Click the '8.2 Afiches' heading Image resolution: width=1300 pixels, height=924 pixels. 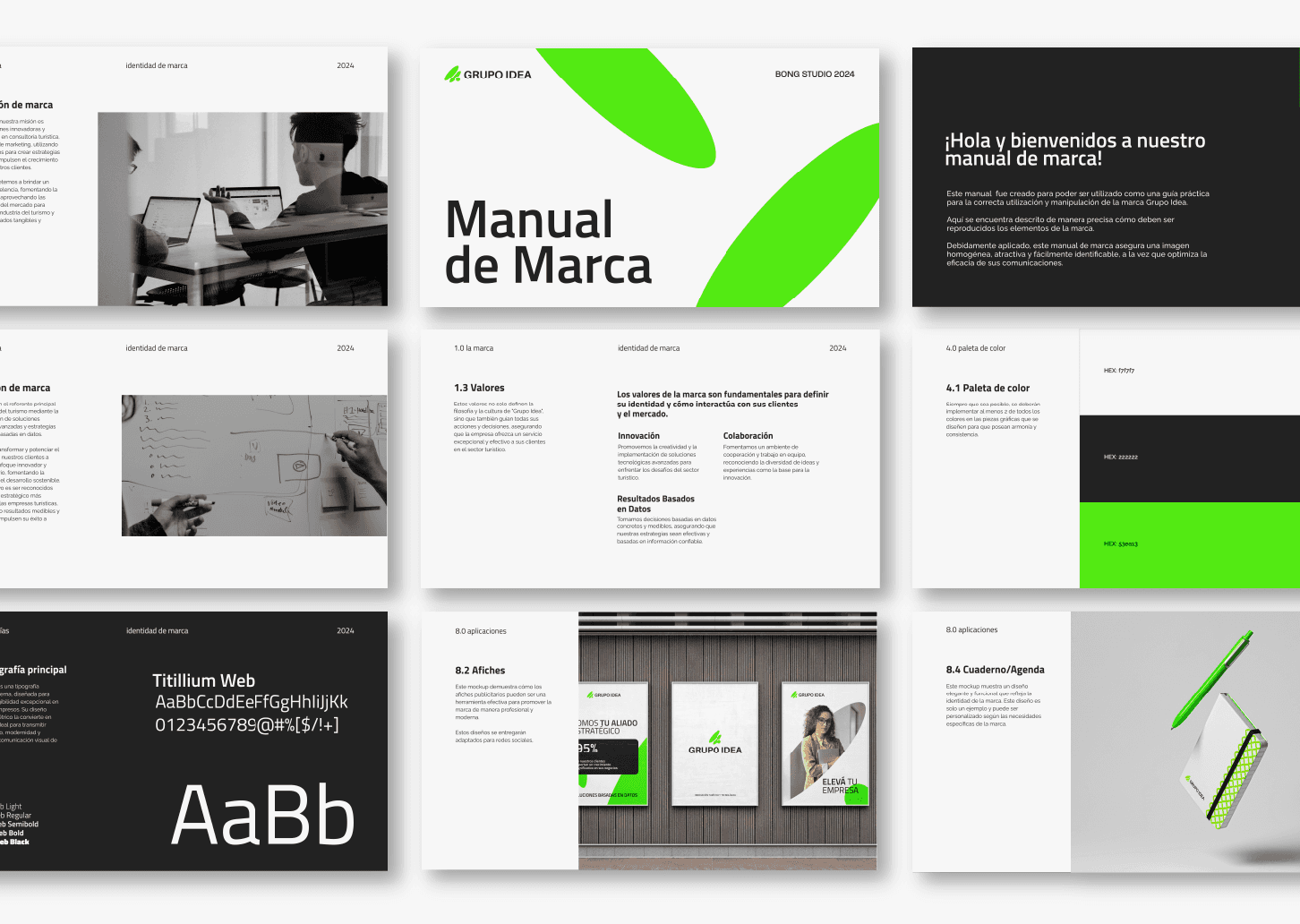(x=480, y=671)
